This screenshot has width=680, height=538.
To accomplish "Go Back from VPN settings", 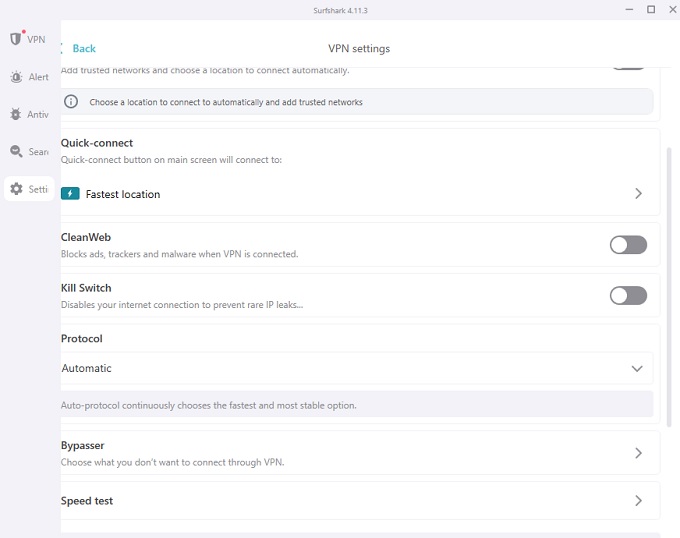I will coord(84,48).
